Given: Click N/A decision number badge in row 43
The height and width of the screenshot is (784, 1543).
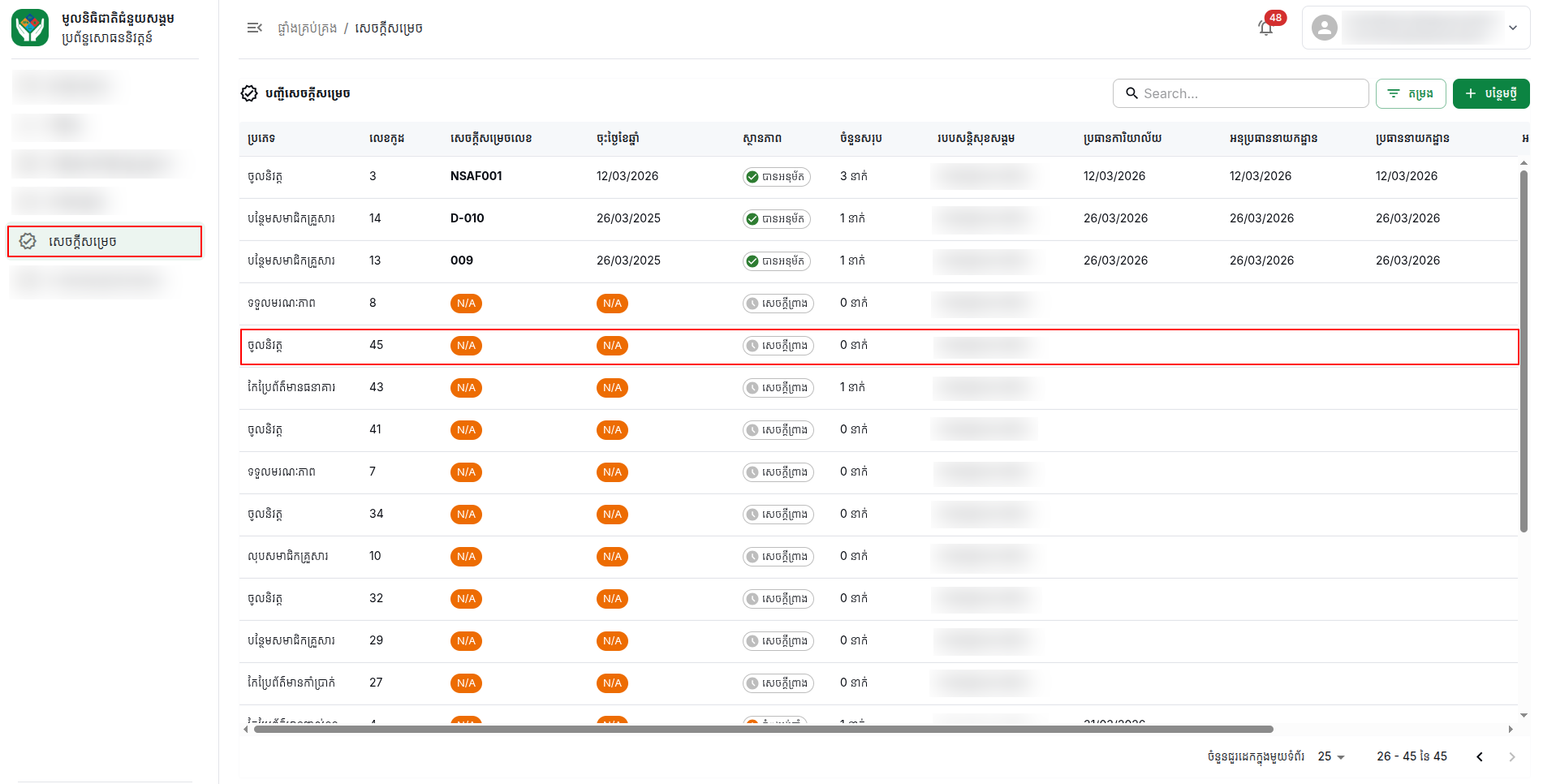Looking at the screenshot, I should pyautogui.click(x=466, y=388).
